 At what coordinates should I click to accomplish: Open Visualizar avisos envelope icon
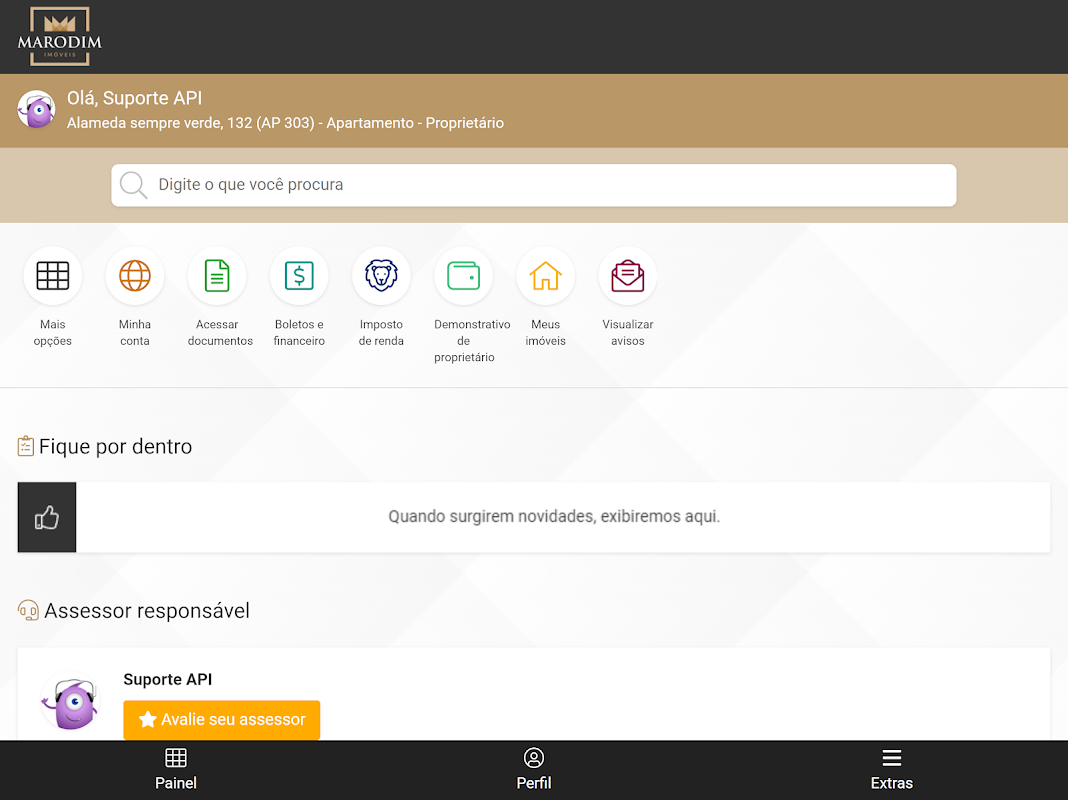(x=627, y=276)
